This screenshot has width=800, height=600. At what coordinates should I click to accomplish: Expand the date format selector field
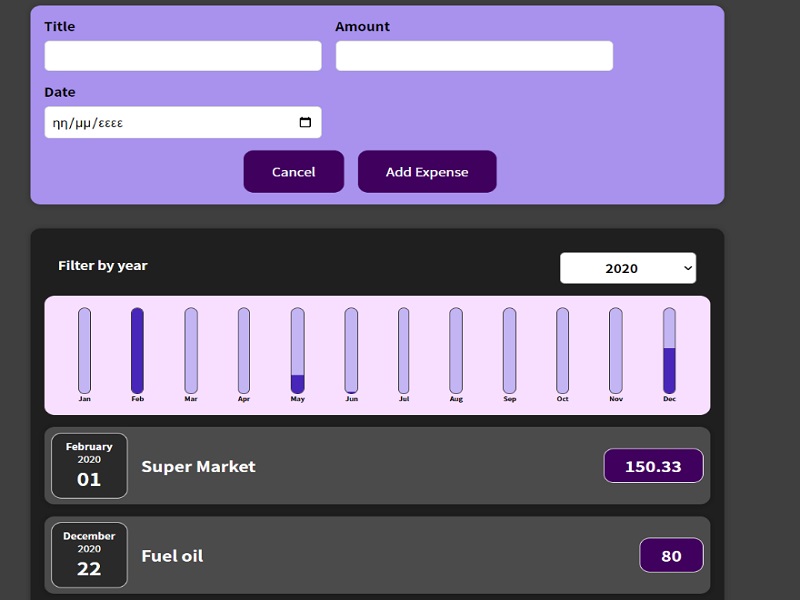coord(182,121)
